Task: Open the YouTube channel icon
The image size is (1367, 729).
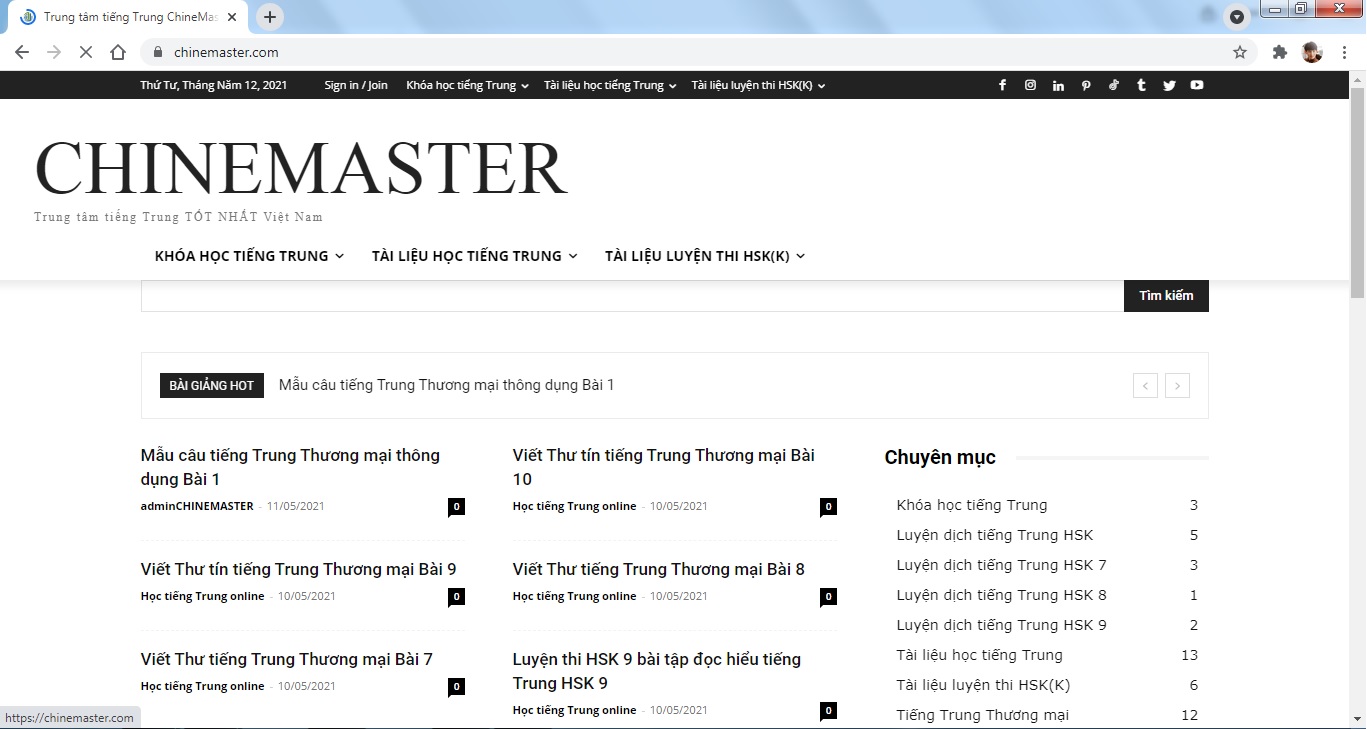Action: coord(1197,85)
